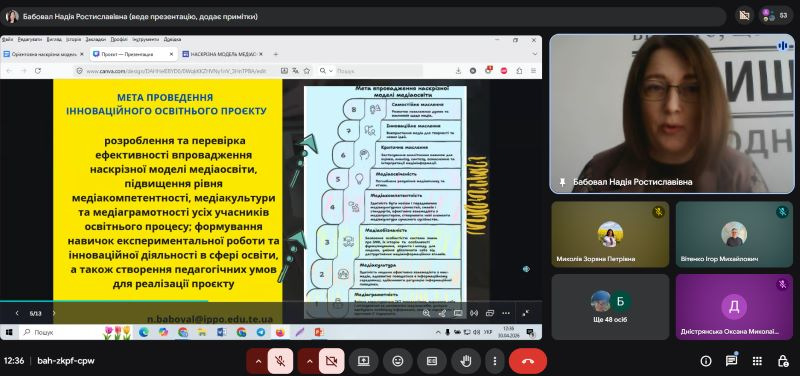Screen dimensions: 800x376
Task: Raise your hand
Action: (x=466, y=361)
